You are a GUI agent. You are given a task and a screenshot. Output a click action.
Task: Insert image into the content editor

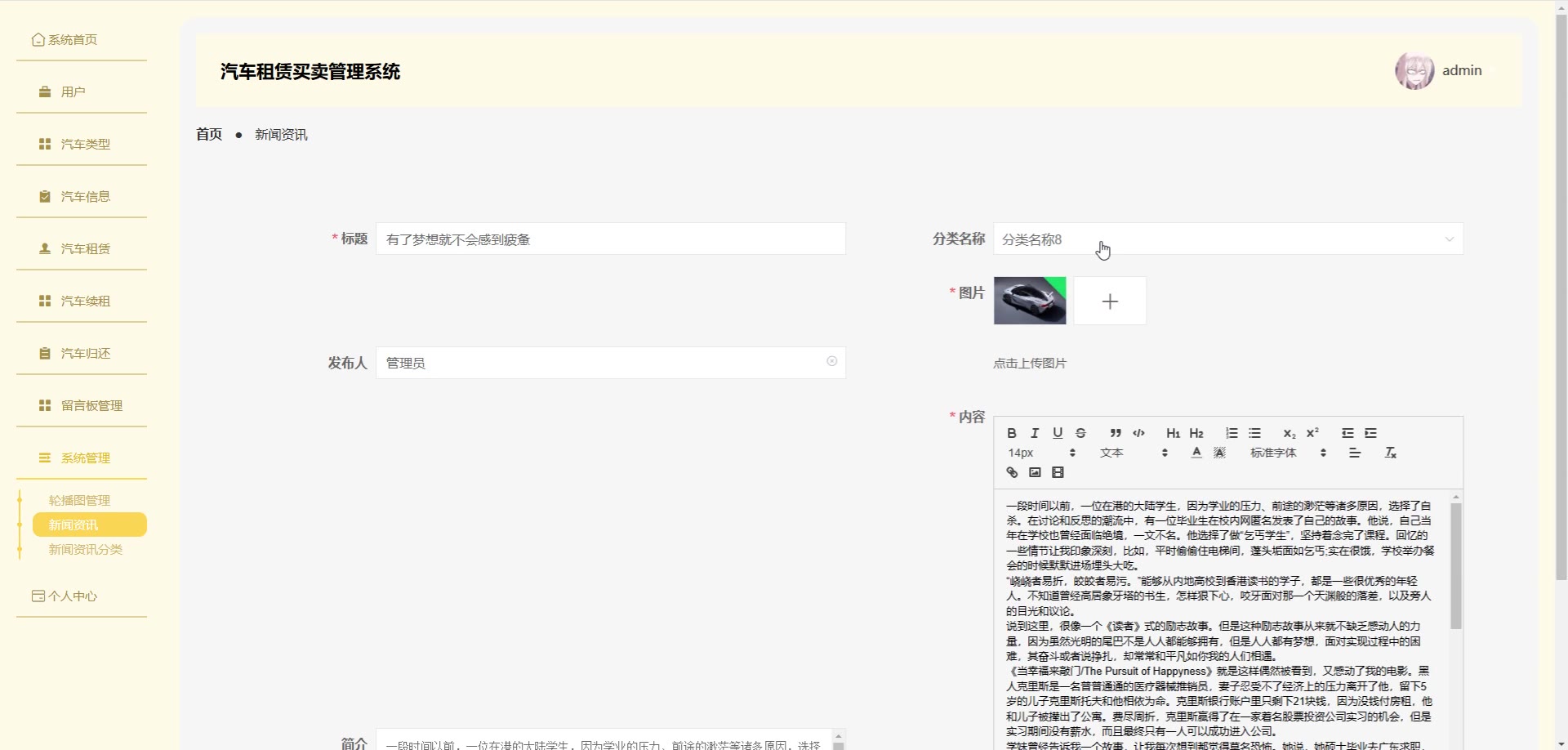pyautogui.click(x=1035, y=472)
